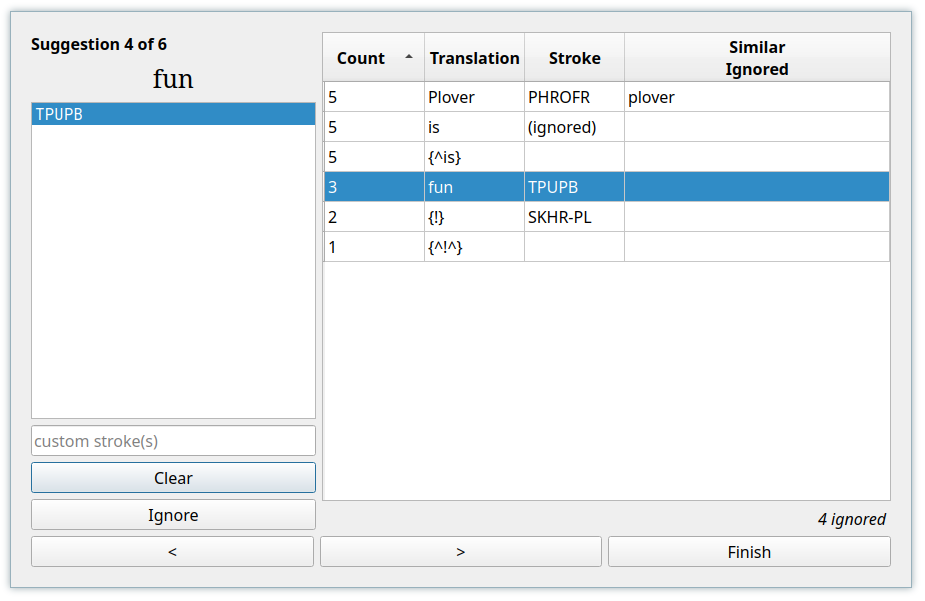
Task: Click the PHROFR stroke cell
Action: click(574, 97)
